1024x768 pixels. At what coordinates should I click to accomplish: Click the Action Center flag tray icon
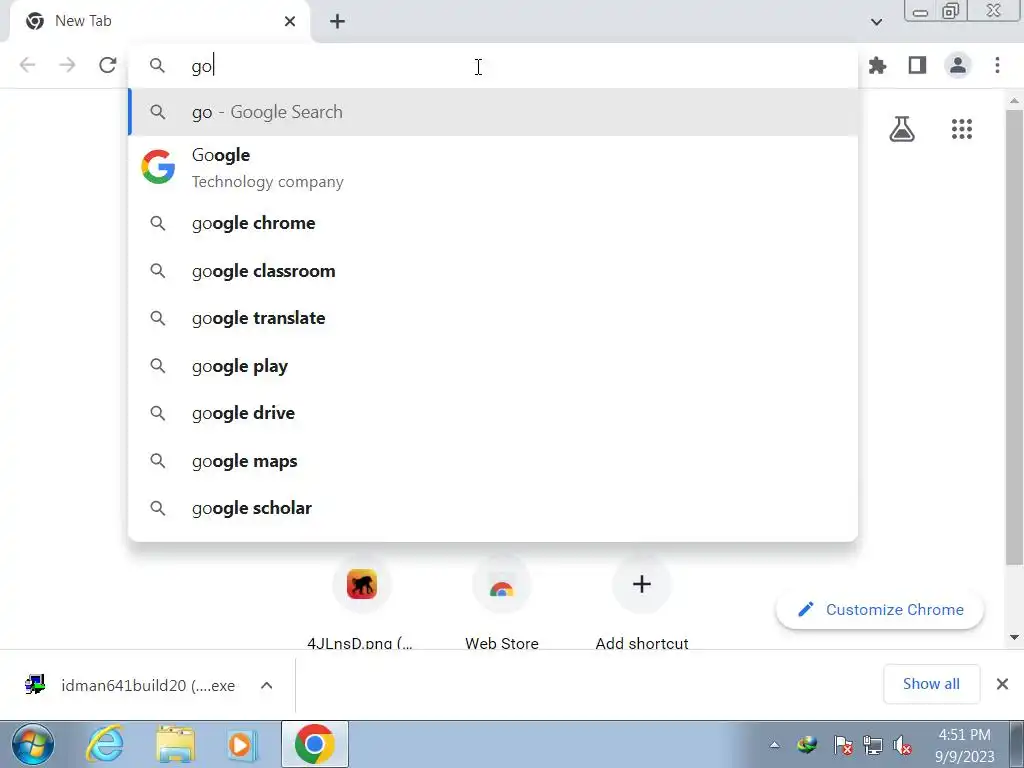(x=843, y=745)
